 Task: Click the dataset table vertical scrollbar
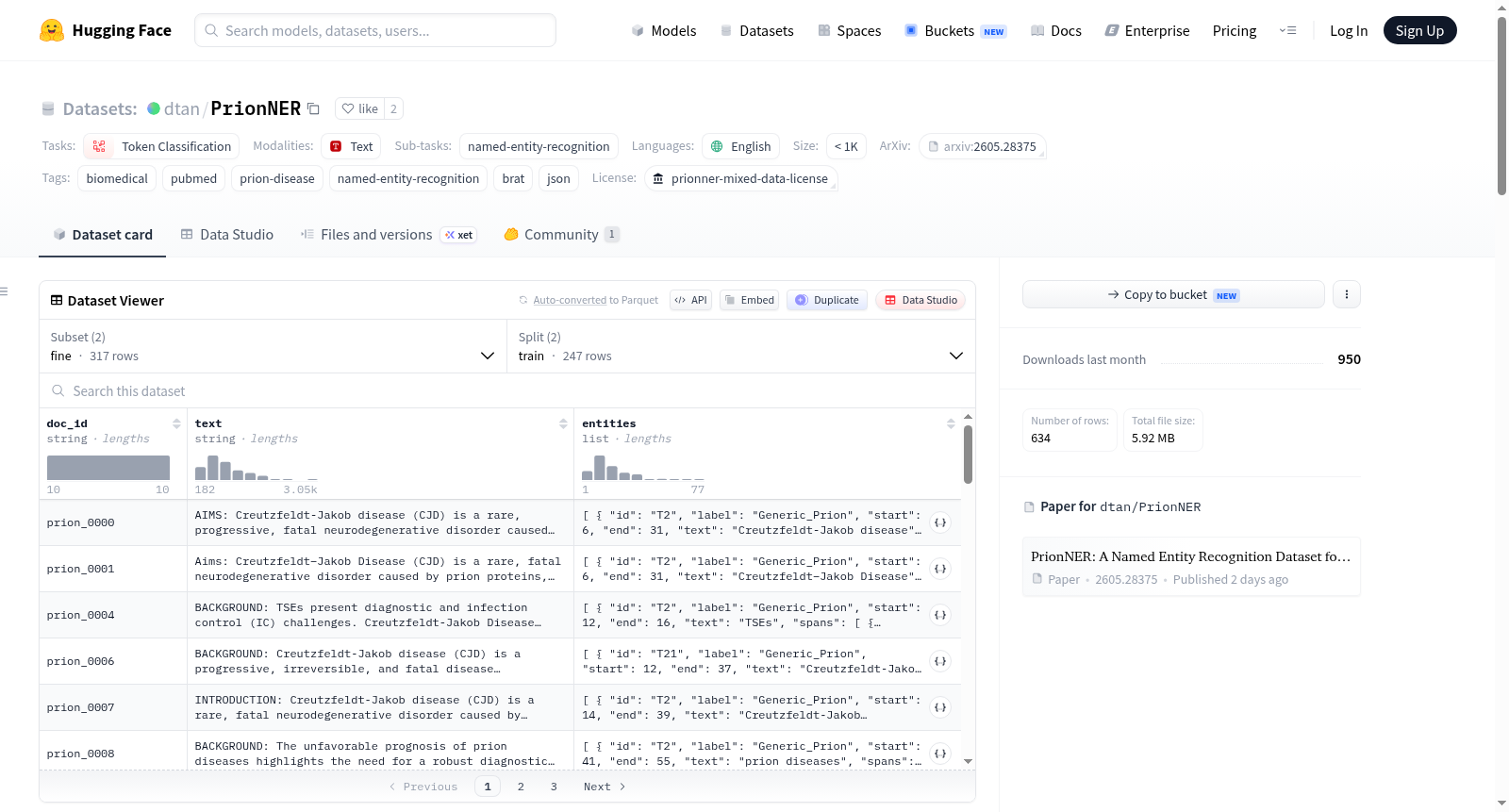coord(968,454)
